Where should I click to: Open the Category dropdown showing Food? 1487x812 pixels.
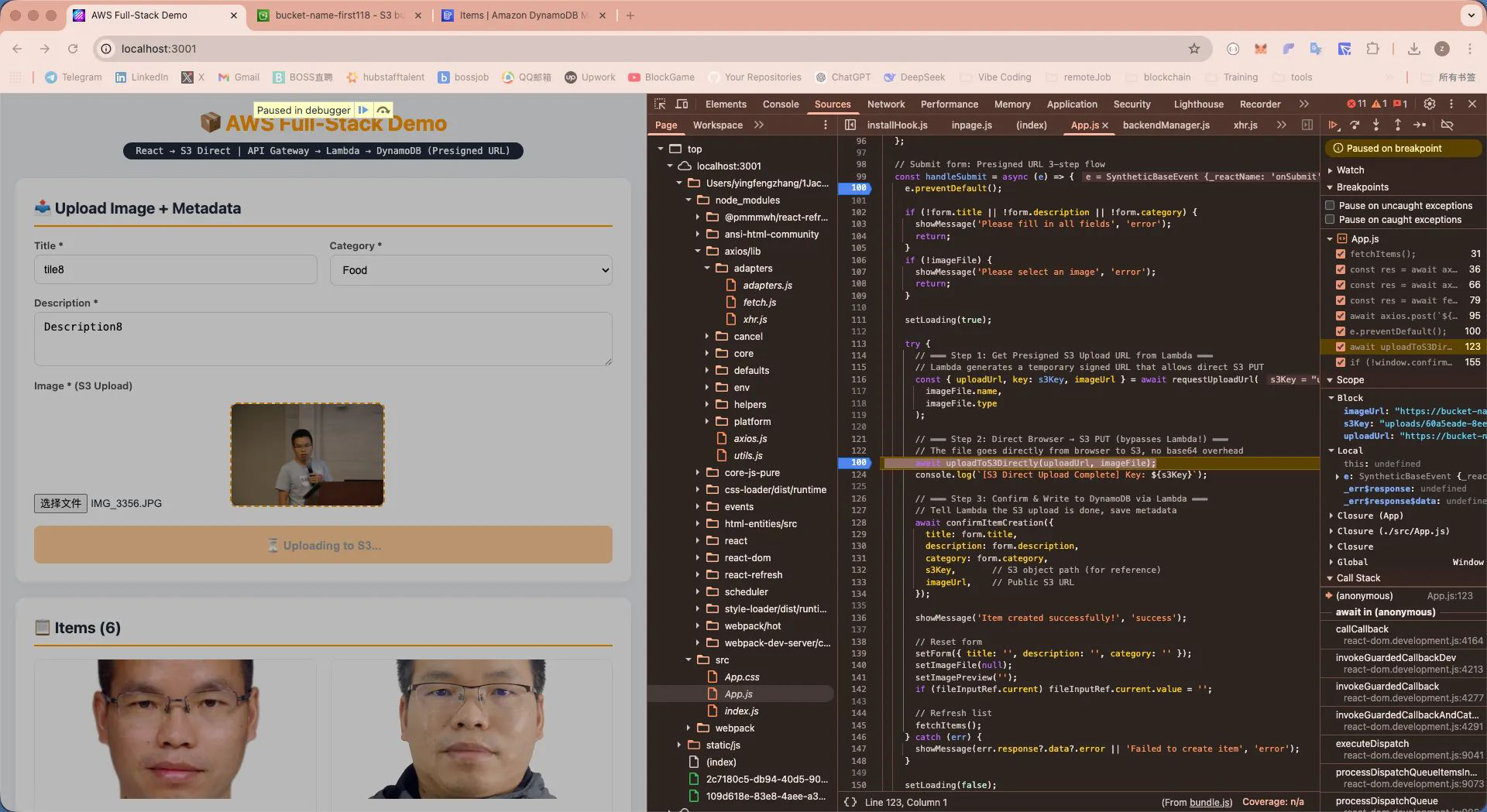pyautogui.click(x=471, y=270)
